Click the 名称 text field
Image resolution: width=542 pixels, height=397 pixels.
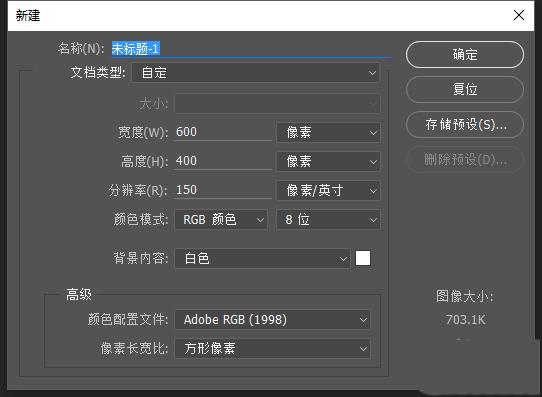pyautogui.click(x=251, y=49)
